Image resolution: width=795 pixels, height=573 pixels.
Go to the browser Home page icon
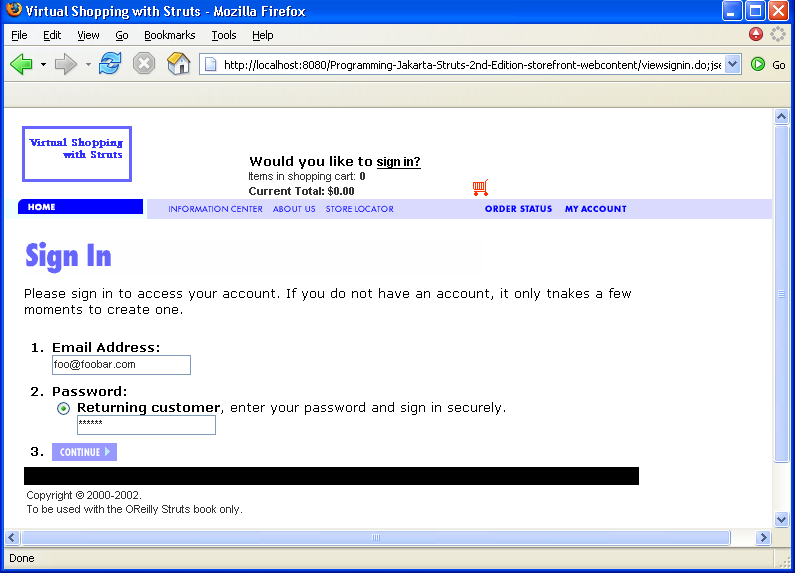[179, 64]
